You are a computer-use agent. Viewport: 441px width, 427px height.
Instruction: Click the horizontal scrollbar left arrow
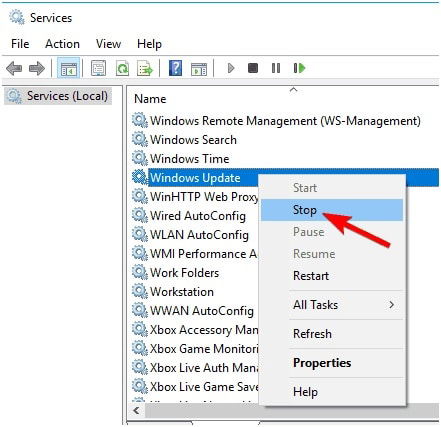[136, 410]
